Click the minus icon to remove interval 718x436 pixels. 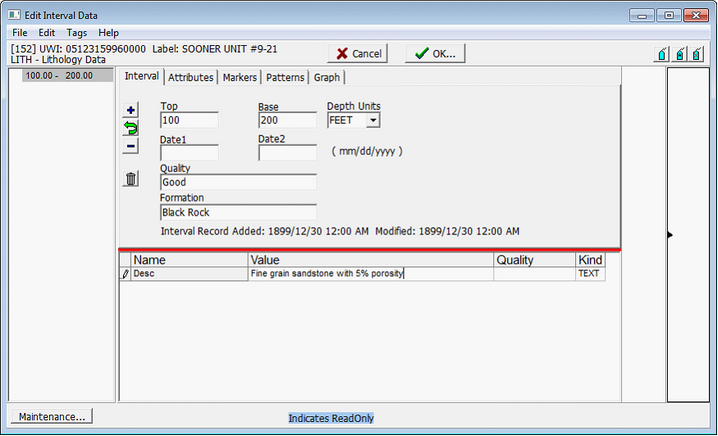130,147
